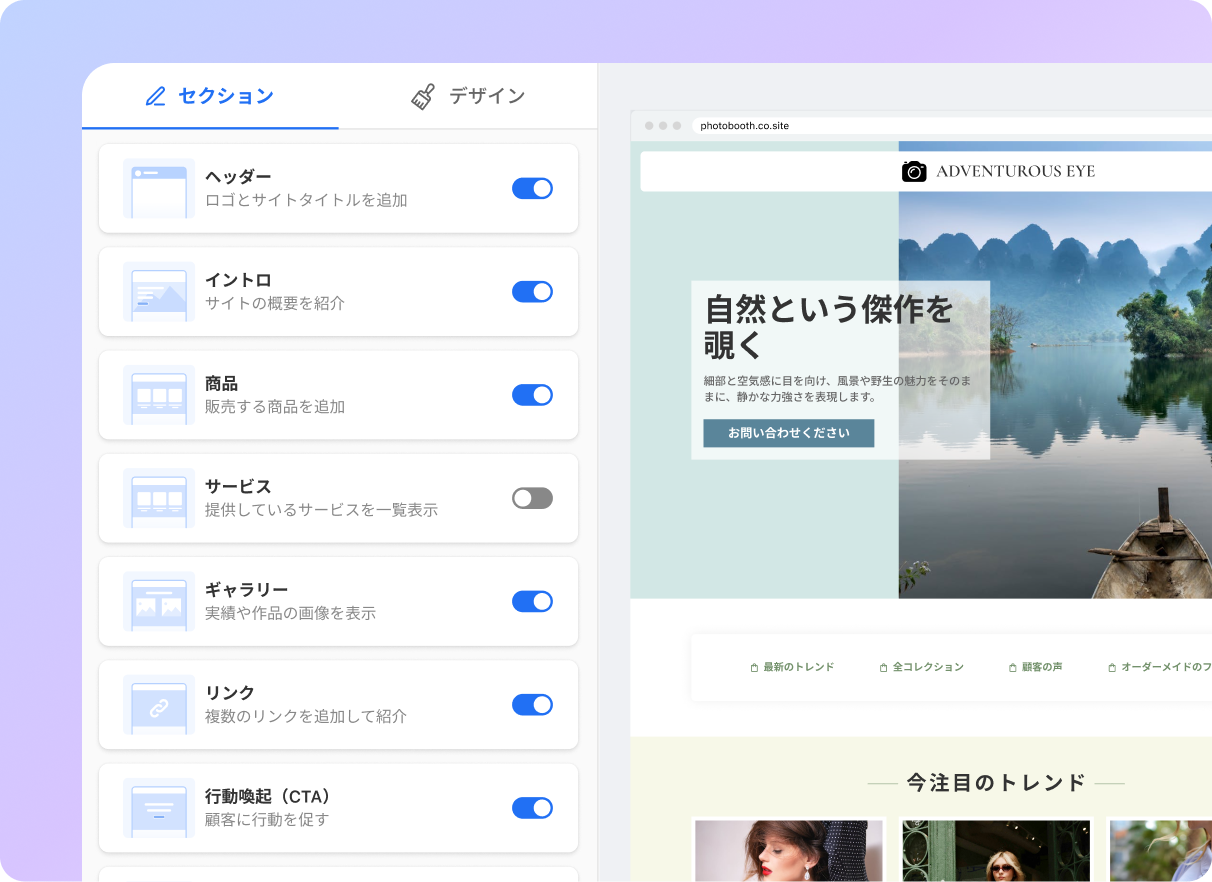The width and height of the screenshot is (1212, 882).
Task: Turn off the イントロ toggle
Action: pyautogui.click(x=532, y=291)
